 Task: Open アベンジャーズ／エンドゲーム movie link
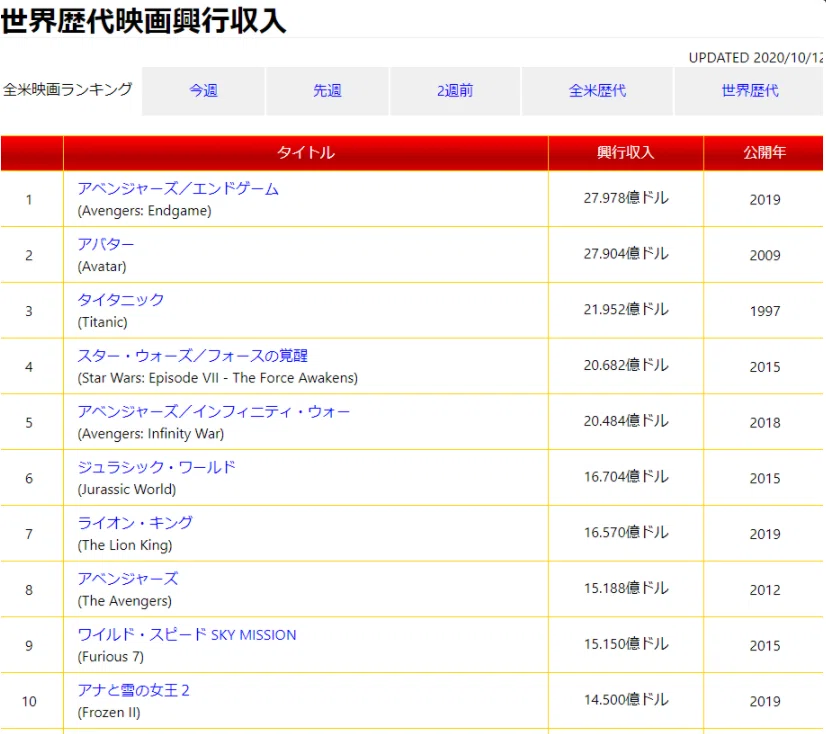[x=178, y=189]
